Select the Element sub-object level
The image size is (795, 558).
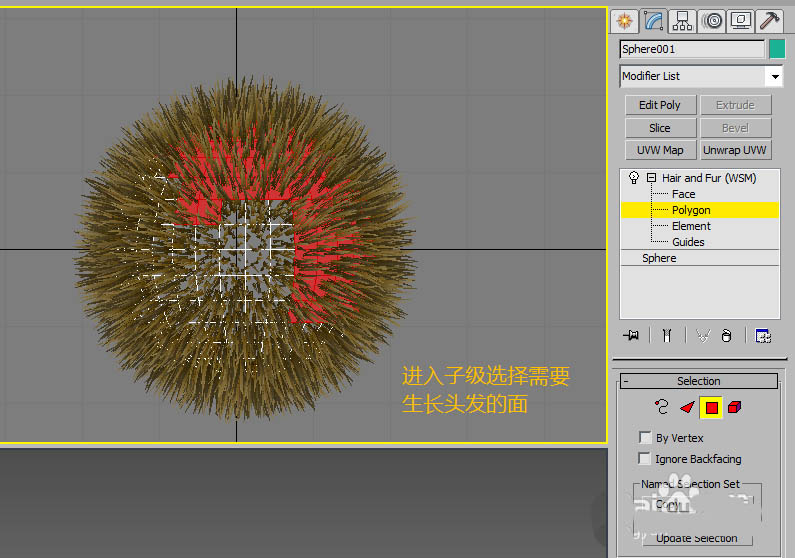(691, 226)
